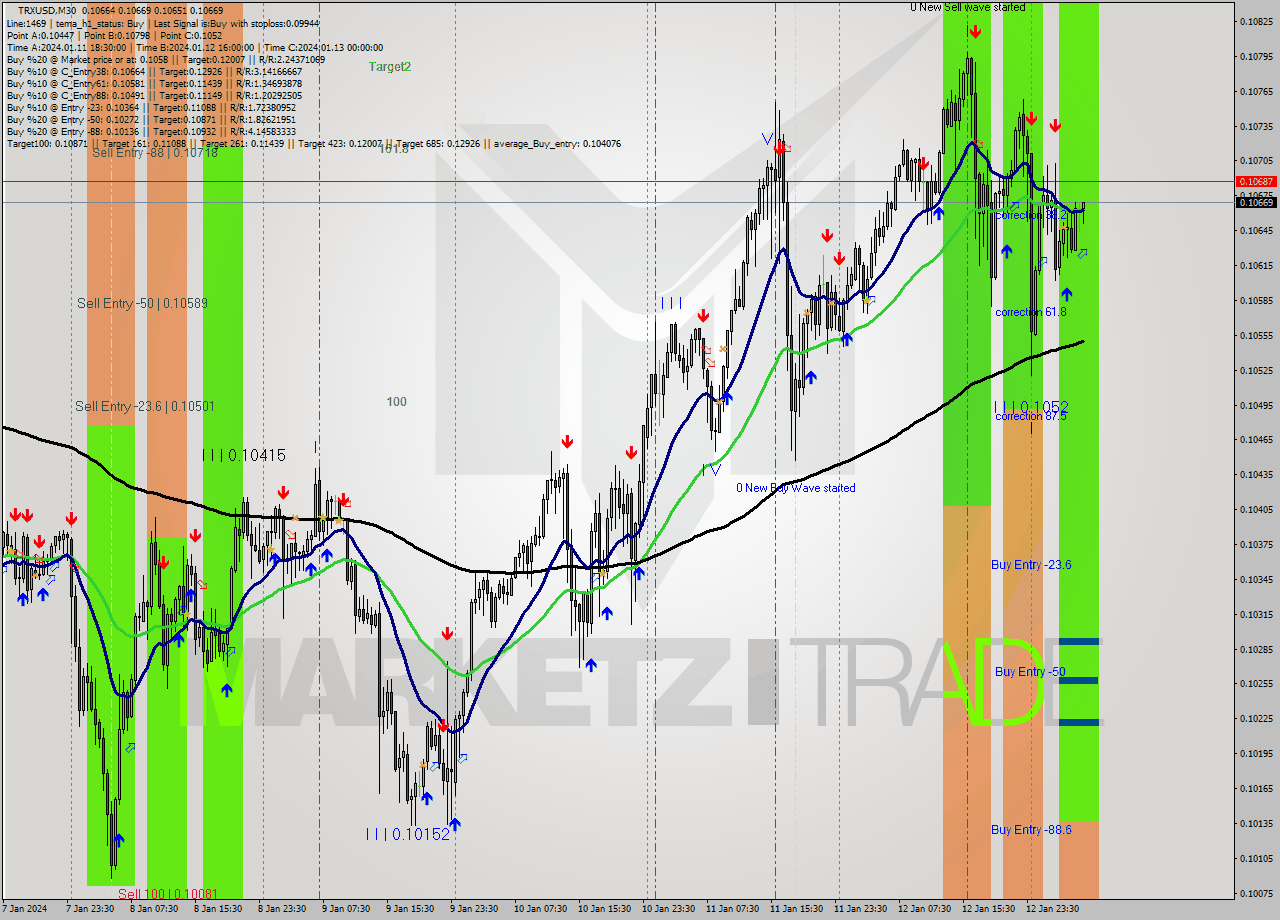Click the '12 Jan 23:30' time axis label
1280x920 pixels.
point(1053,909)
